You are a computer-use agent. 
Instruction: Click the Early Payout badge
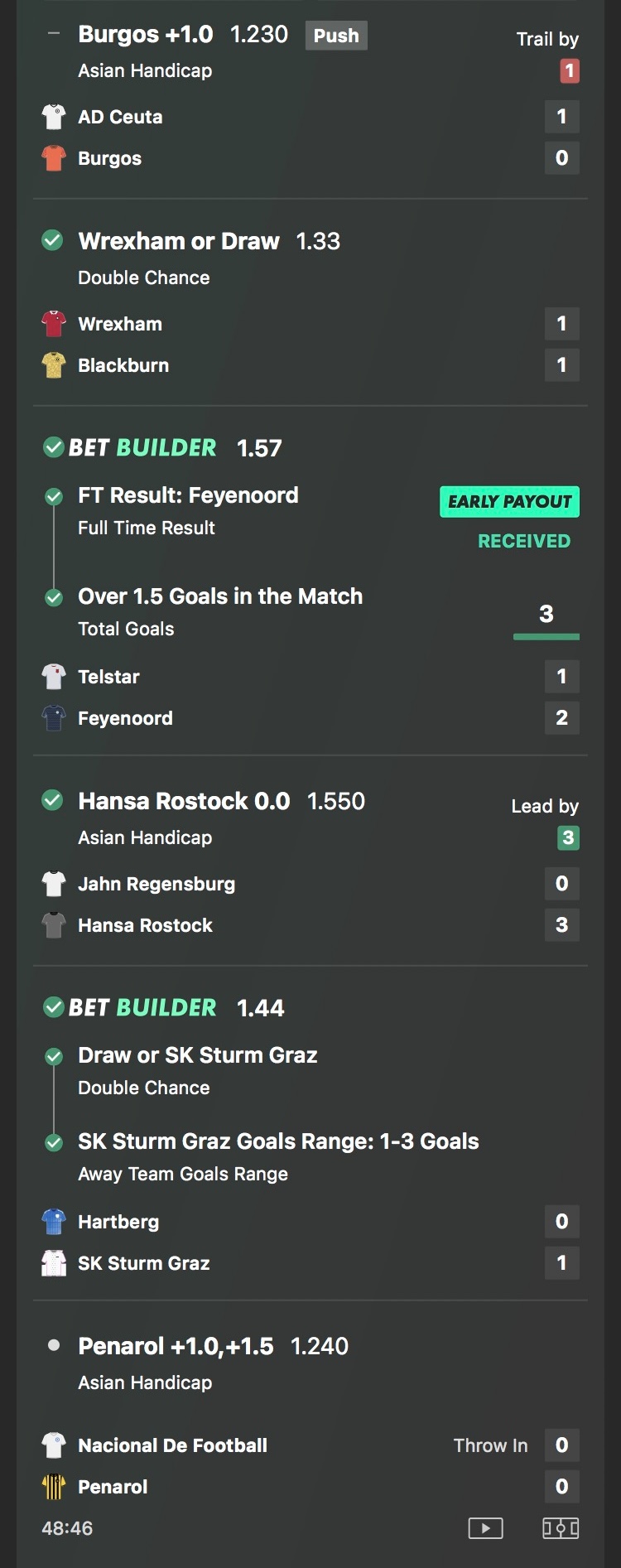509,502
